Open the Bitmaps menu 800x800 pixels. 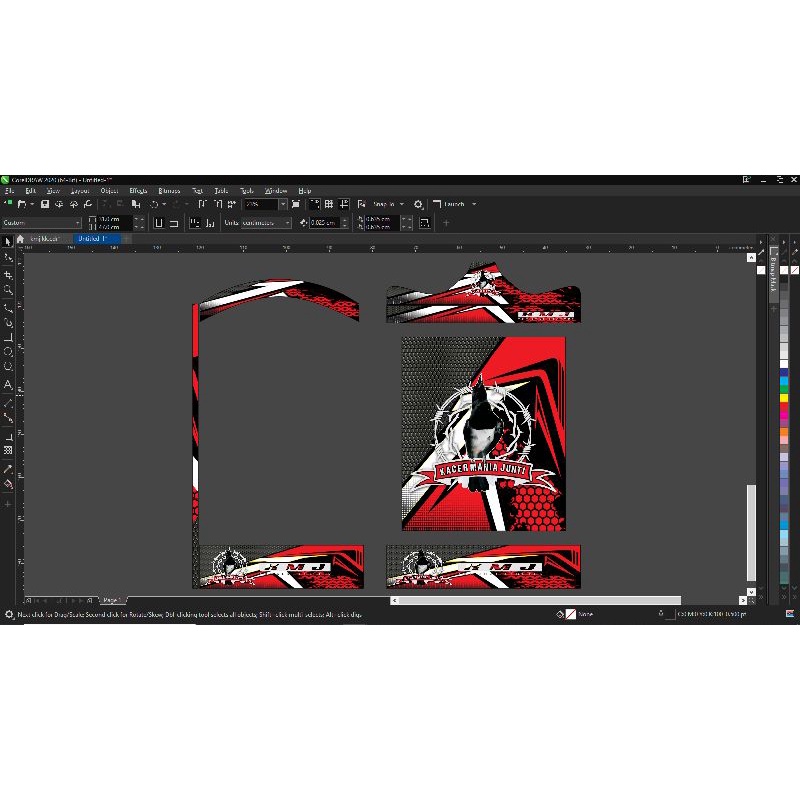point(168,190)
